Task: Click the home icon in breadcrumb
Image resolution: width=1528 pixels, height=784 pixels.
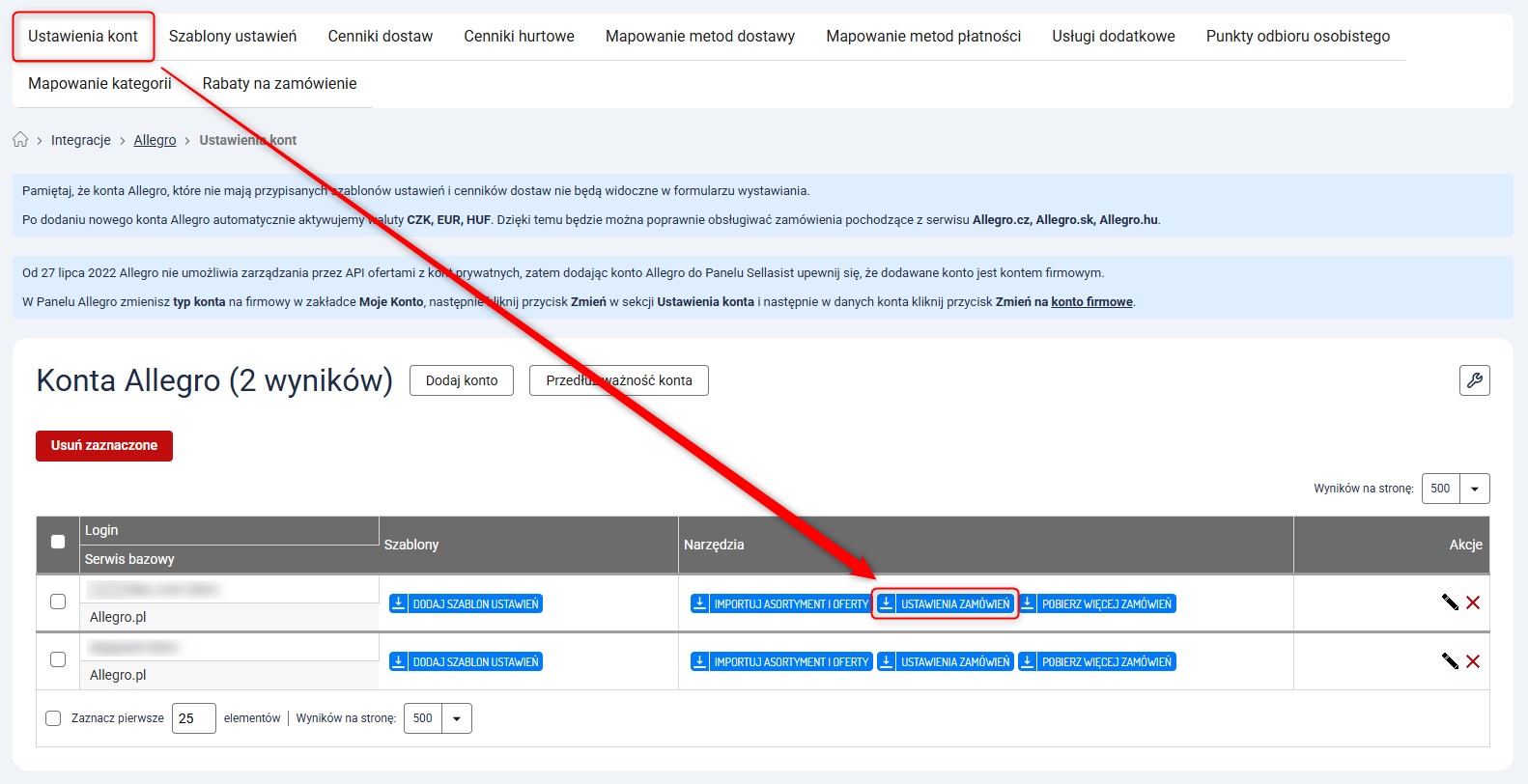Action: point(20,140)
